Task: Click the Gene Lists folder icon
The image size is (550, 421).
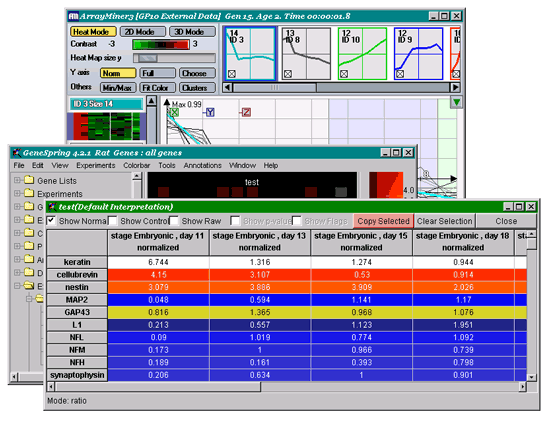Action: click(29, 180)
